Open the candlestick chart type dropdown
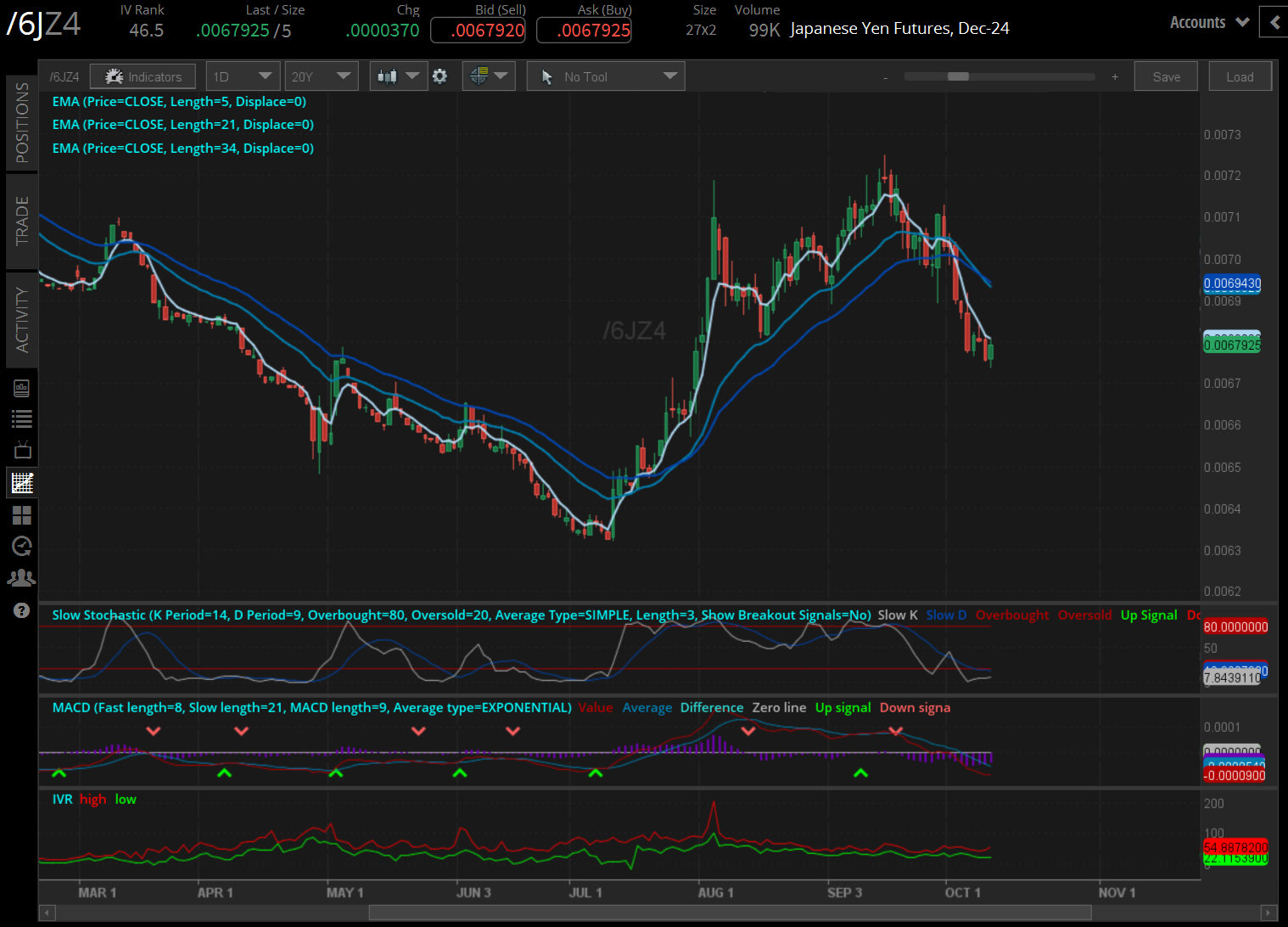 [398, 76]
